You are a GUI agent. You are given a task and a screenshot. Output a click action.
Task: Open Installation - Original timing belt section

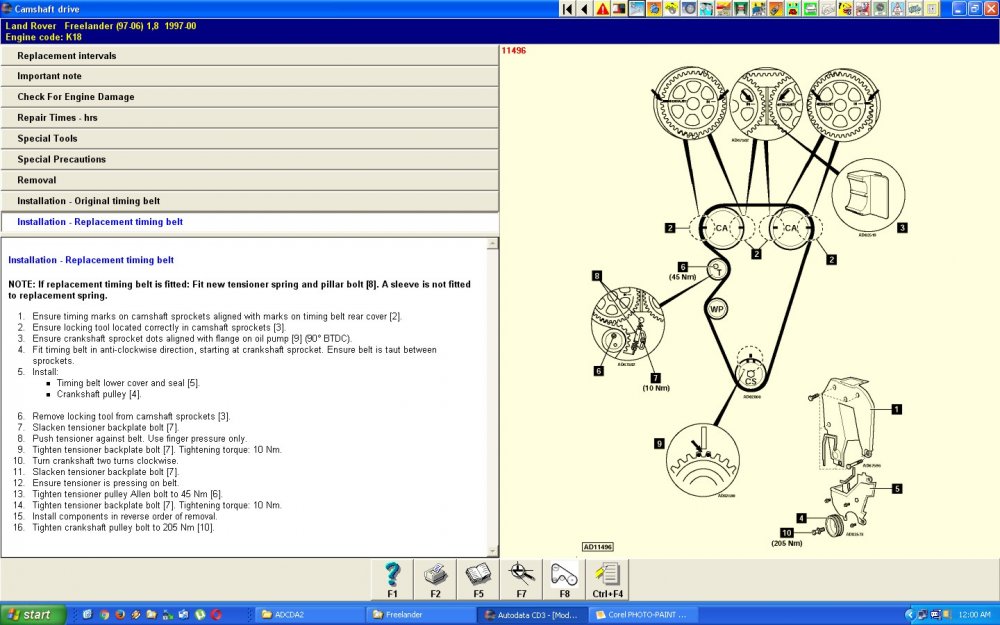coord(249,201)
